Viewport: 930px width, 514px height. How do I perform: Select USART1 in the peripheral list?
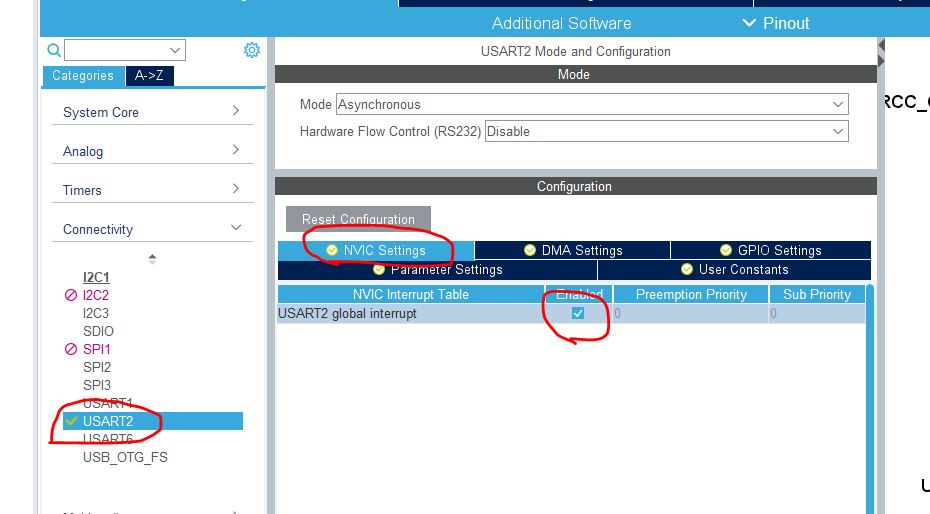tap(107, 403)
